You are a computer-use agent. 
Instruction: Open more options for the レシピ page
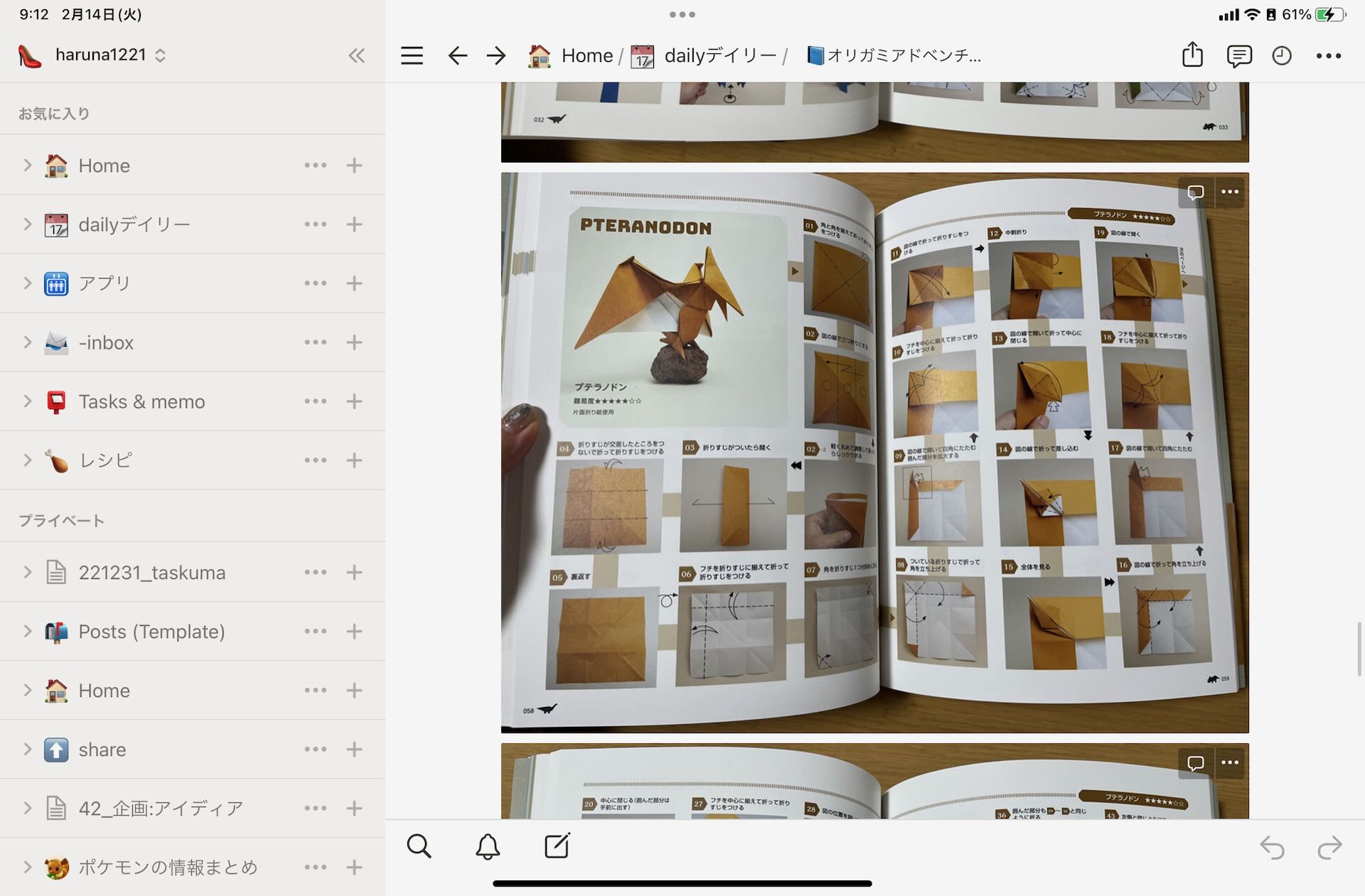point(316,460)
